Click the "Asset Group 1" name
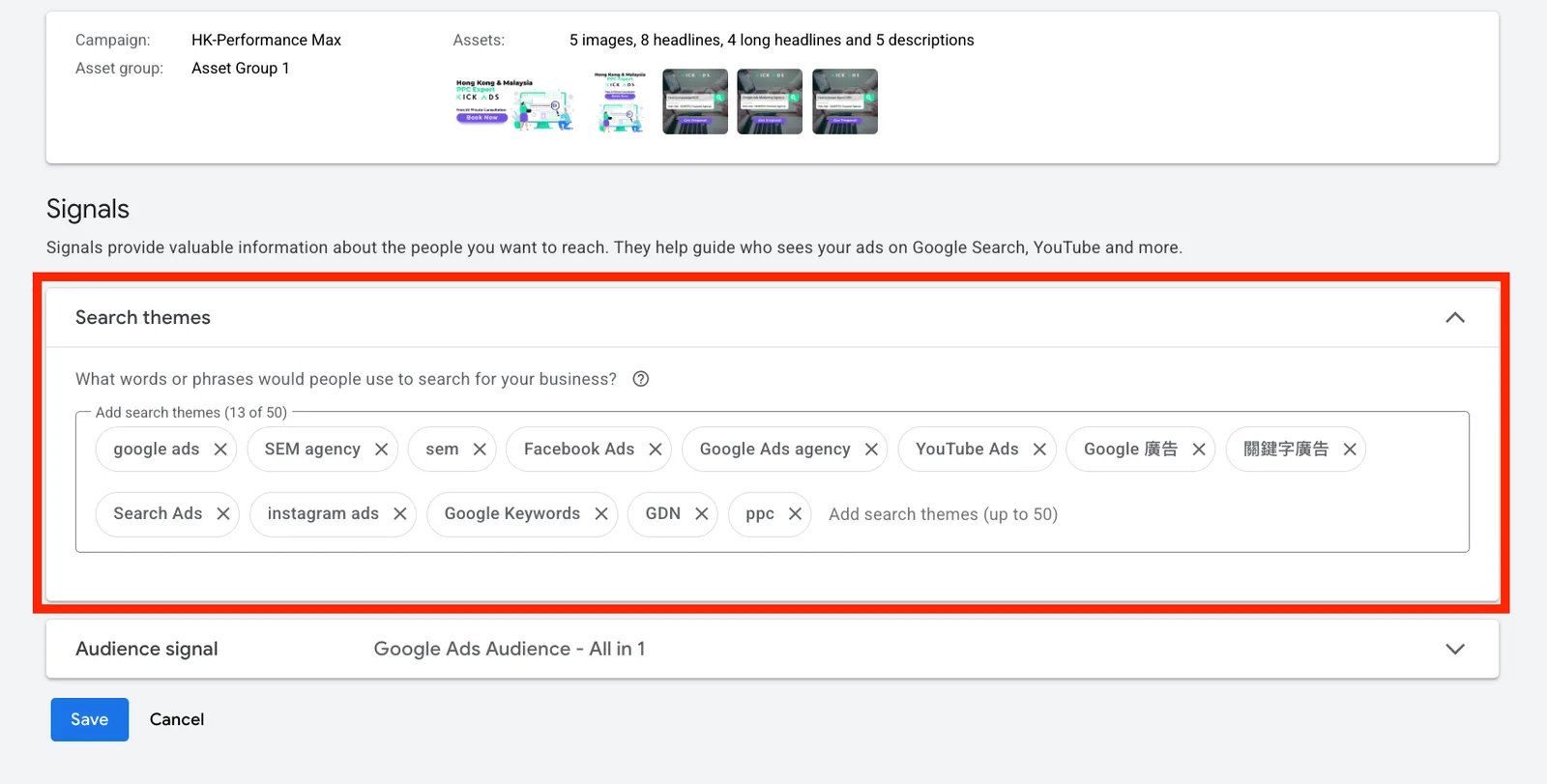Image resolution: width=1547 pixels, height=784 pixels. (x=241, y=69)
